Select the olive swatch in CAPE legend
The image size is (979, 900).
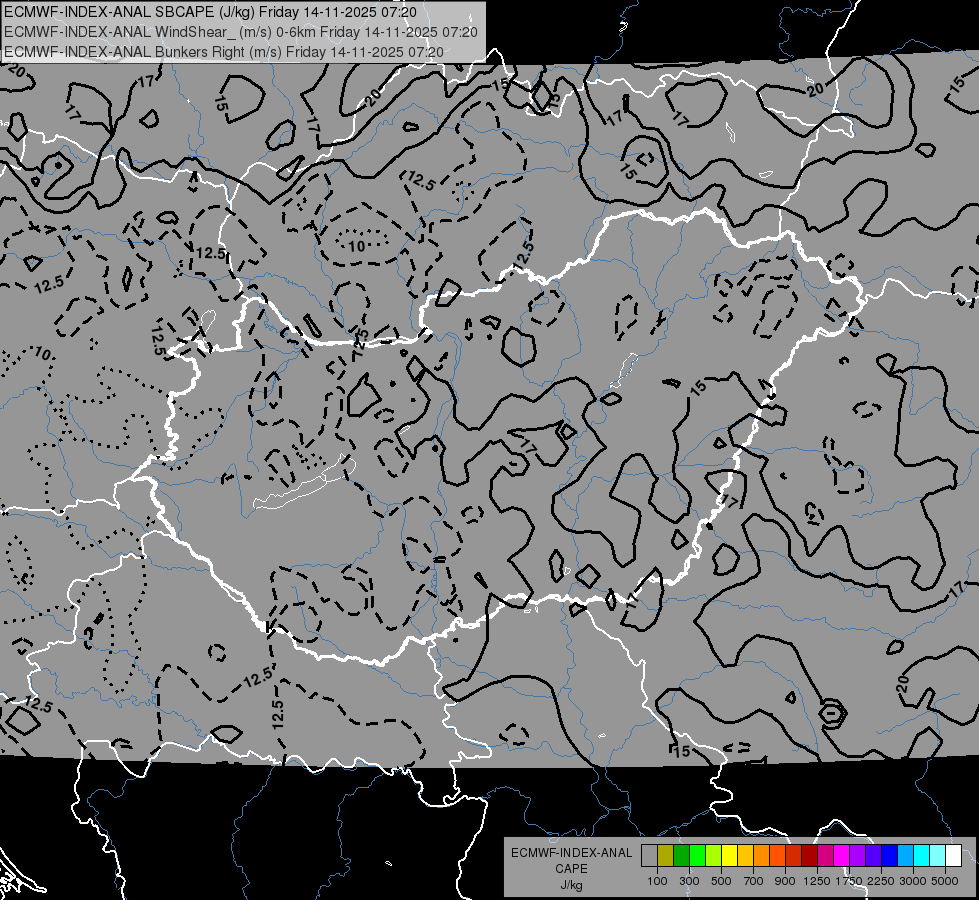[666, 856]
